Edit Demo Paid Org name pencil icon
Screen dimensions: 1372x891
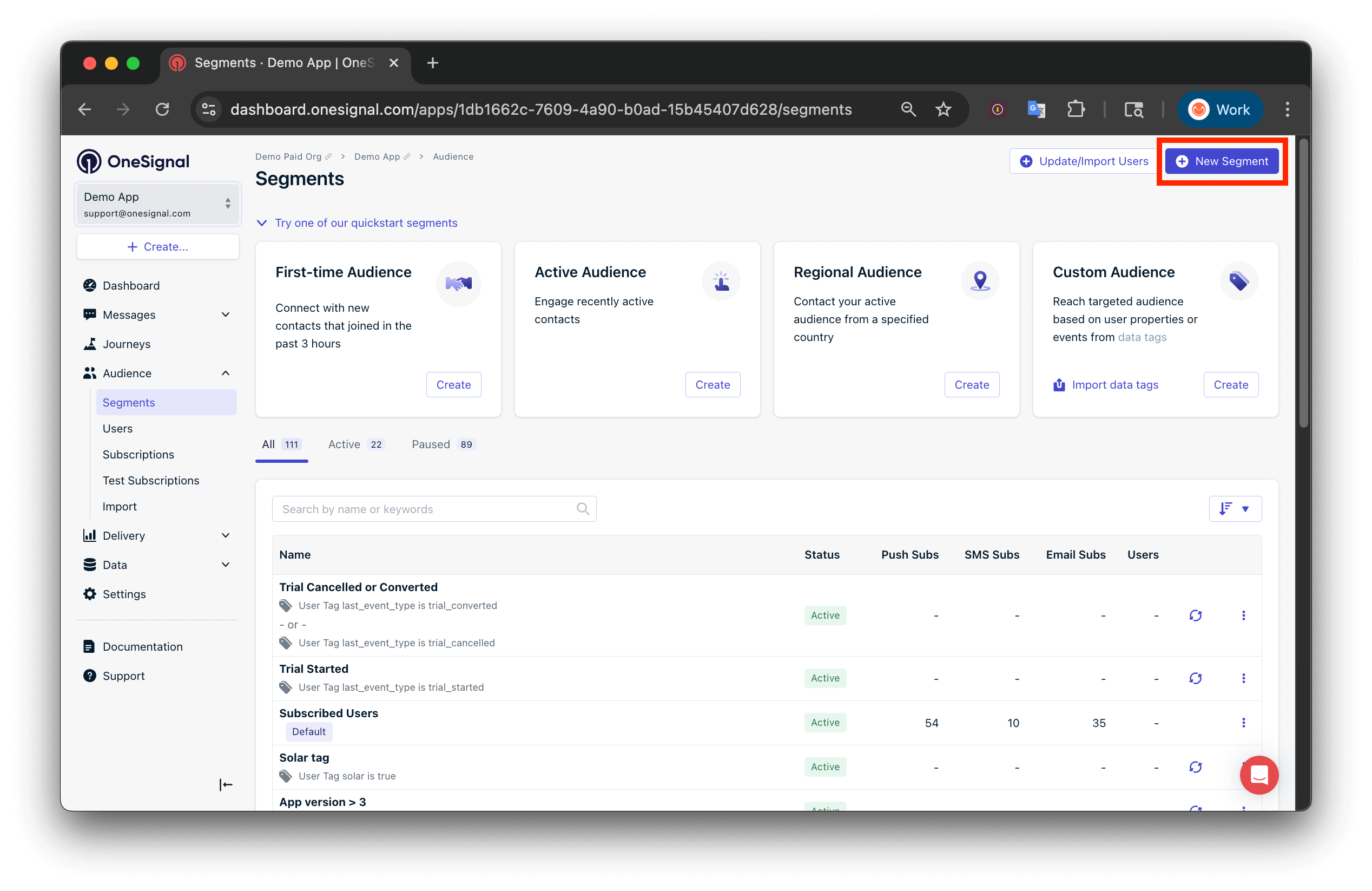click(x=328, y=156)
